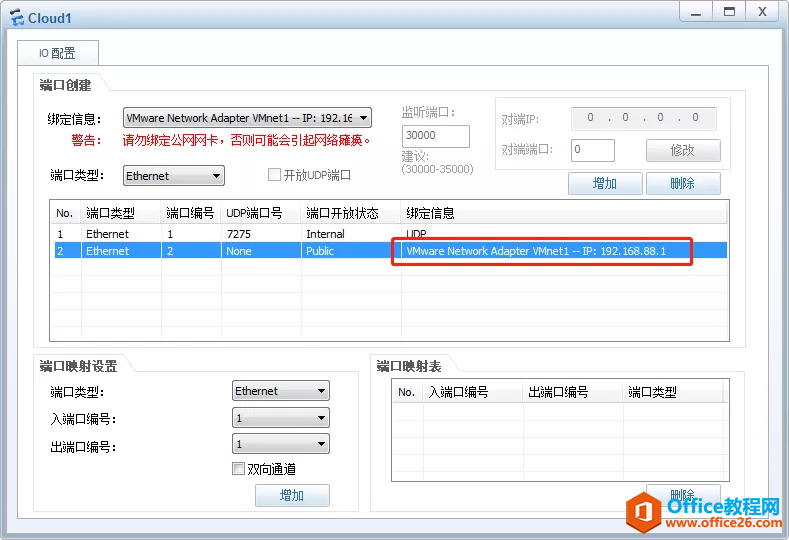Minimize the Cloud1 window
Screen dimensions: 789x540
696,12
